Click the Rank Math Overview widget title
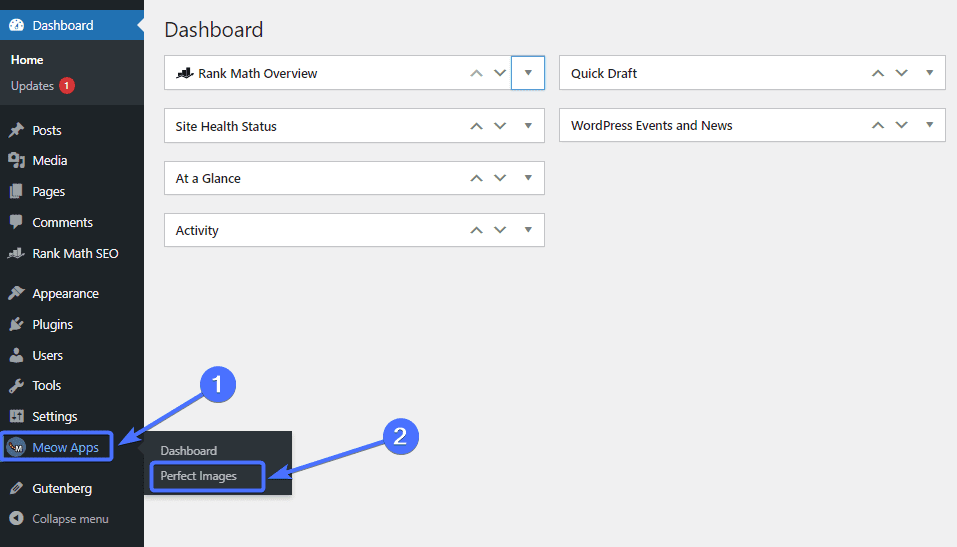Viewport: 957px width, 547px height. coord(258,73)
